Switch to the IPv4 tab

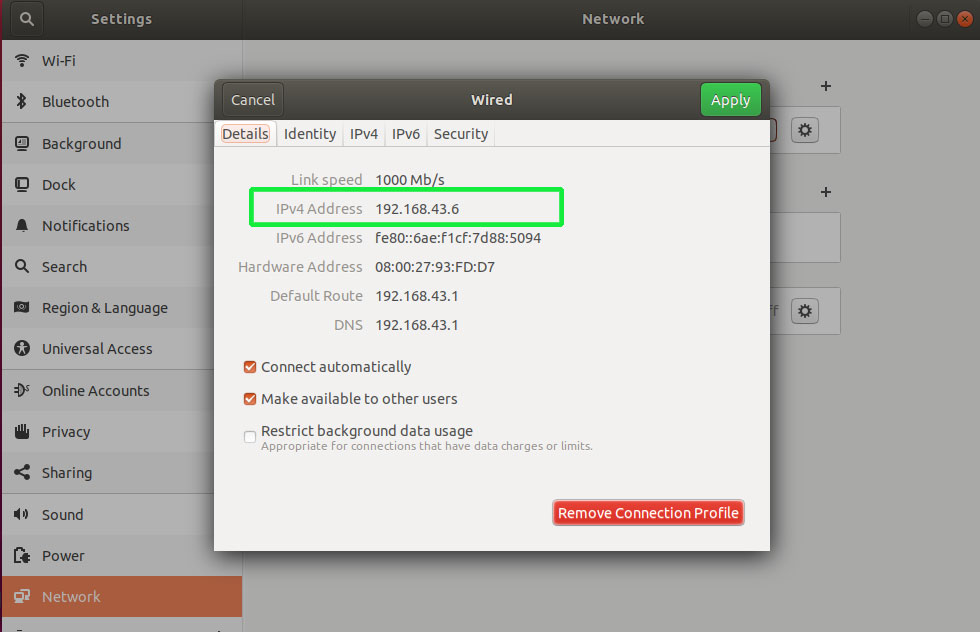click(x=364, y=134)
